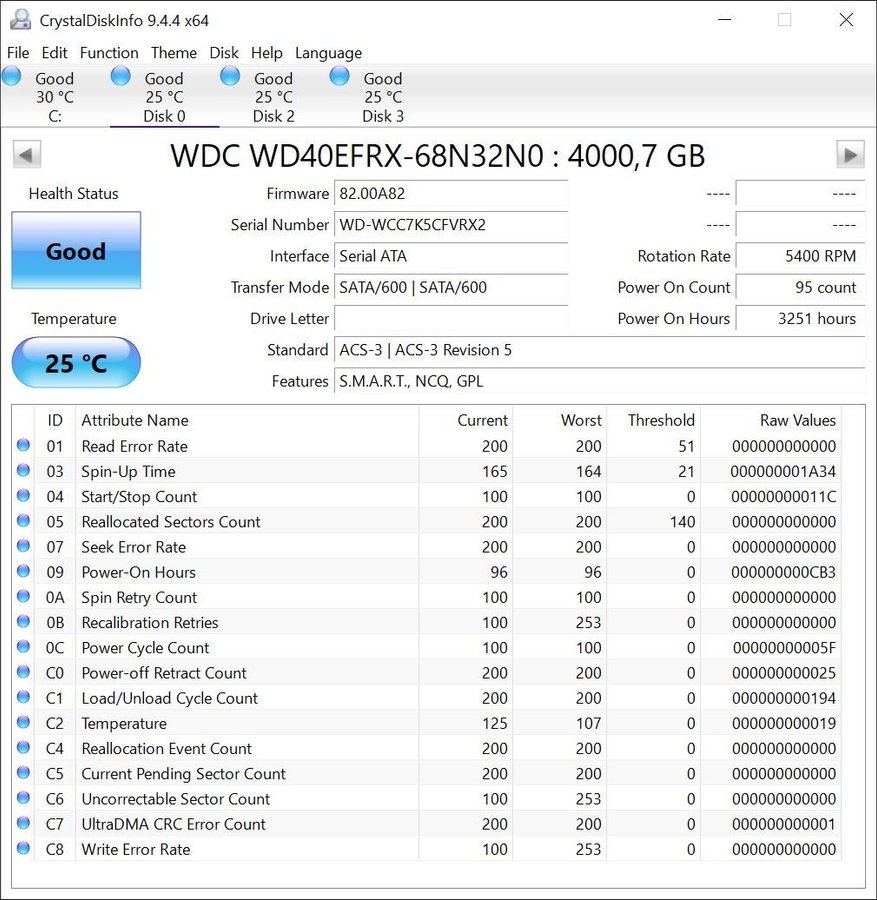Select the Disk 3 drive tab
877x900 pixels.
pyautogui.click(x=383, y=116)
